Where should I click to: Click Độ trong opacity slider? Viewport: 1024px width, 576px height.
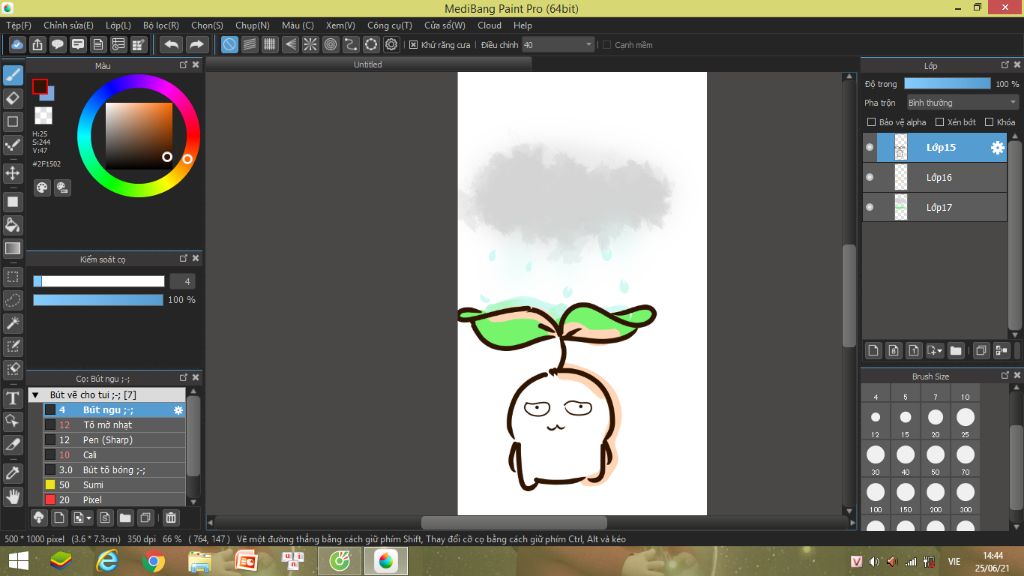[947, 84]
